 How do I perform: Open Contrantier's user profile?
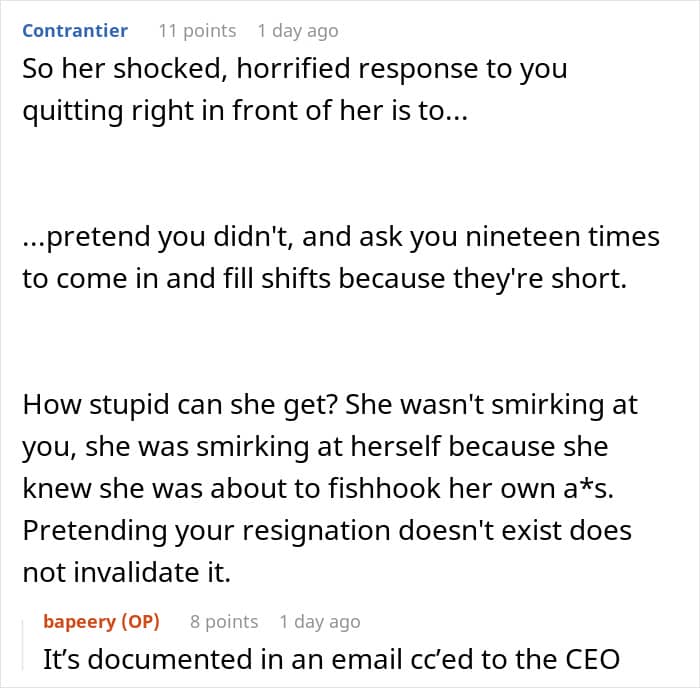click(x=75, y=30)
